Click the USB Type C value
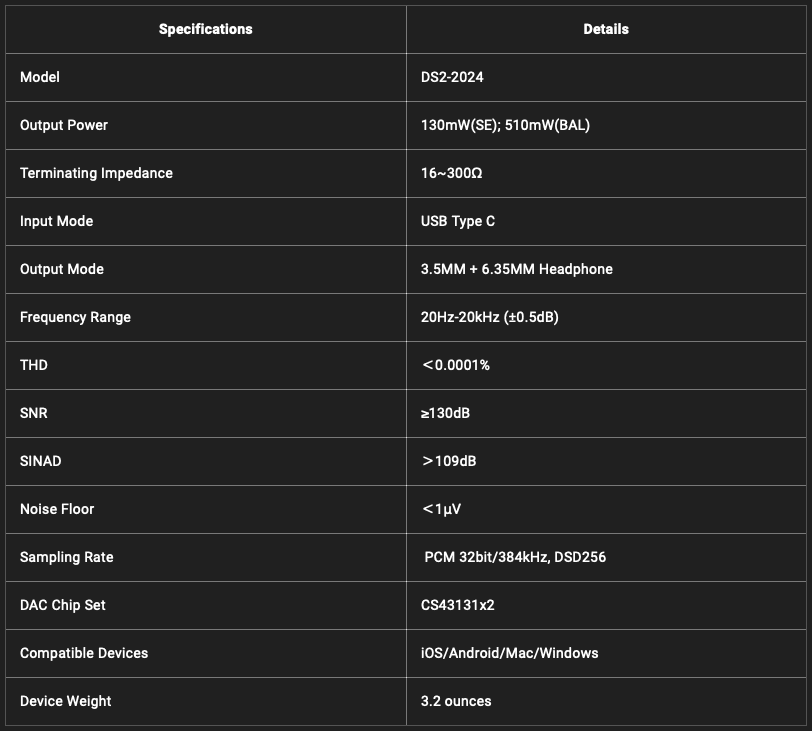Screen dimensions: 812x731 tap(458, 221)
